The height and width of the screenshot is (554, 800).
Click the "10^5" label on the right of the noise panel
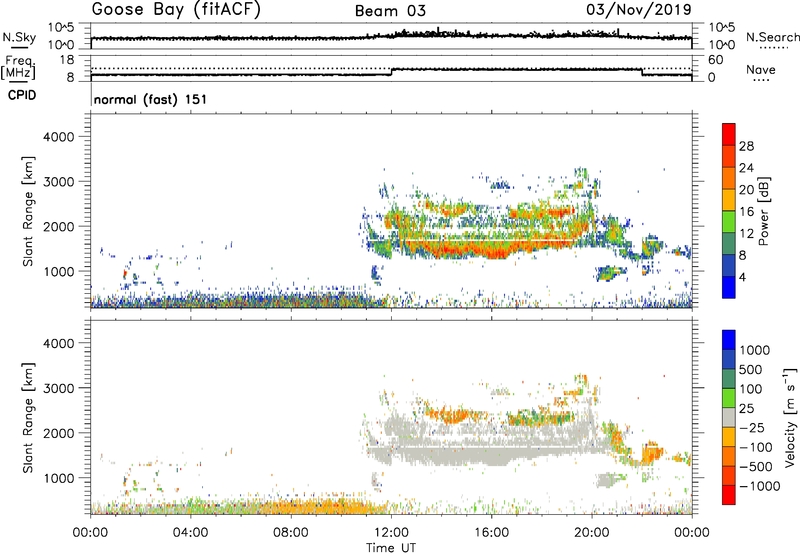point(722,28)
